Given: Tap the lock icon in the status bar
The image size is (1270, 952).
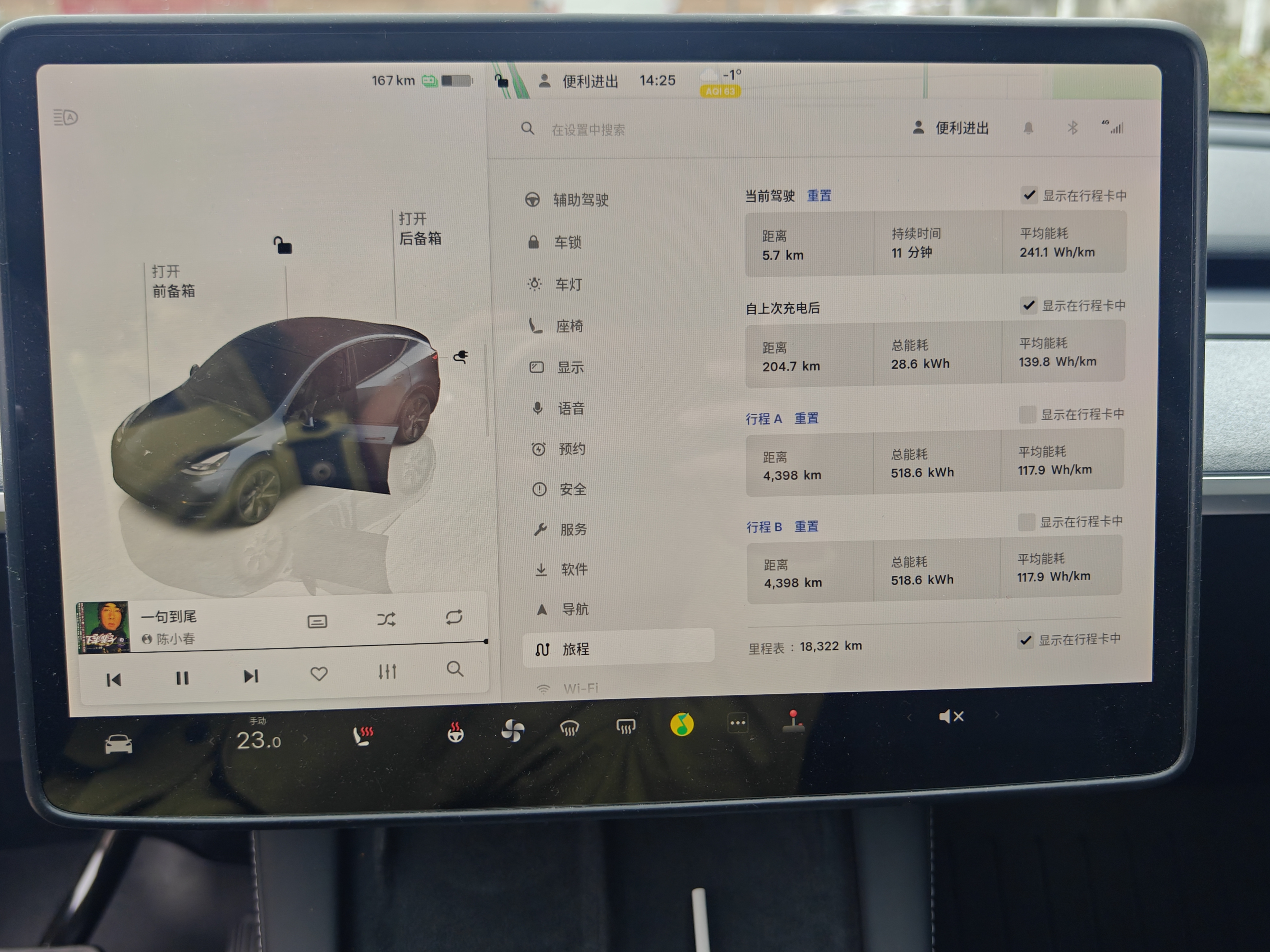Looking at the screenshot, I should [501, 81].
